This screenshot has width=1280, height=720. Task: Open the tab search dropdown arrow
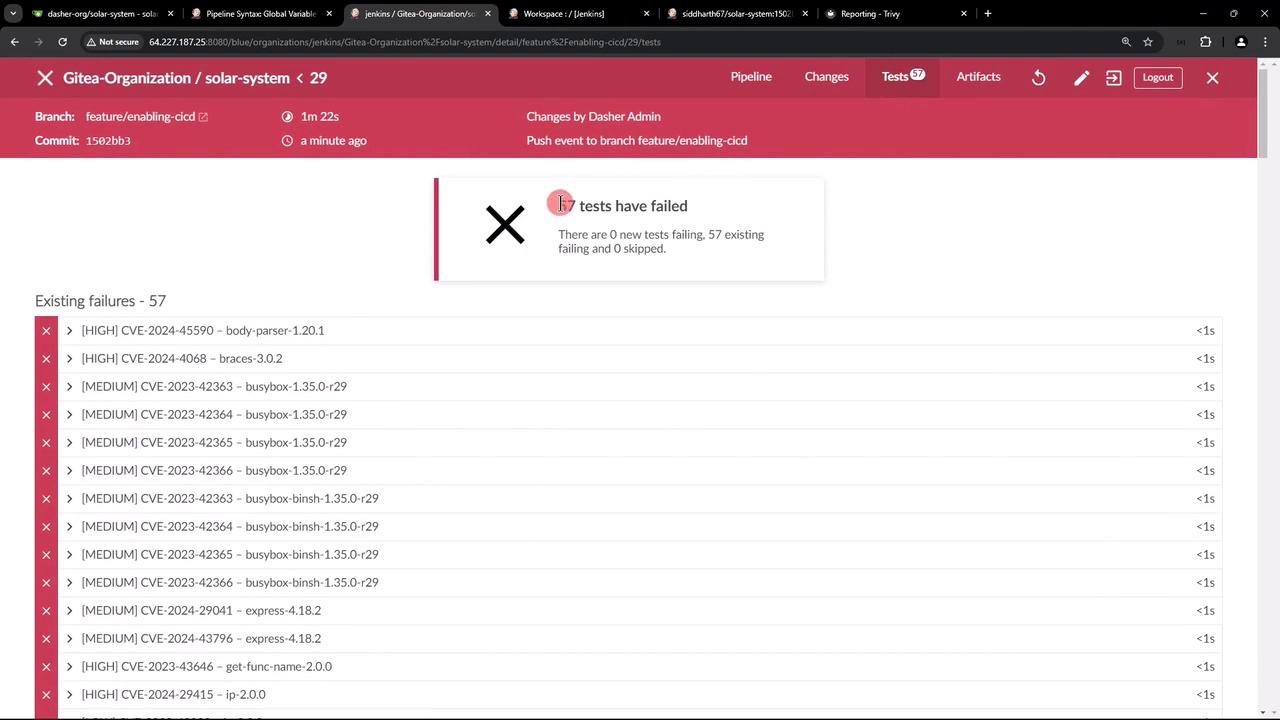13,14
